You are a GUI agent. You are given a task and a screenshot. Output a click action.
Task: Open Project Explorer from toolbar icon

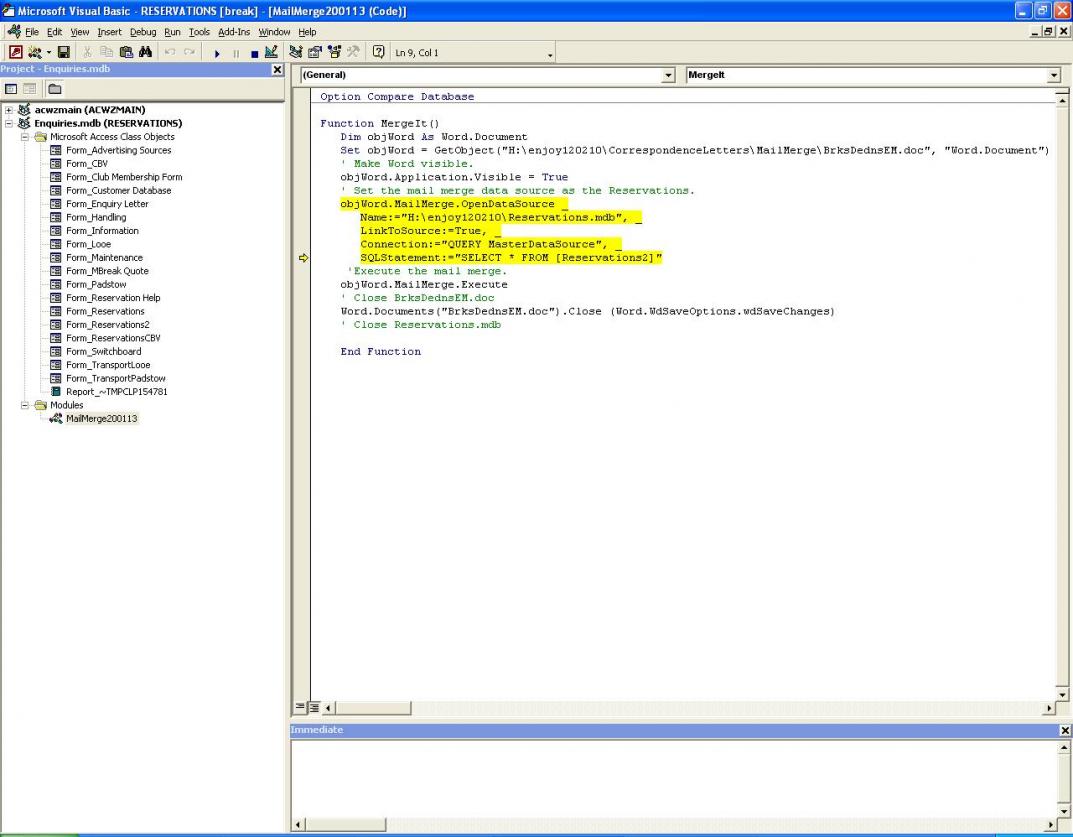296,52
